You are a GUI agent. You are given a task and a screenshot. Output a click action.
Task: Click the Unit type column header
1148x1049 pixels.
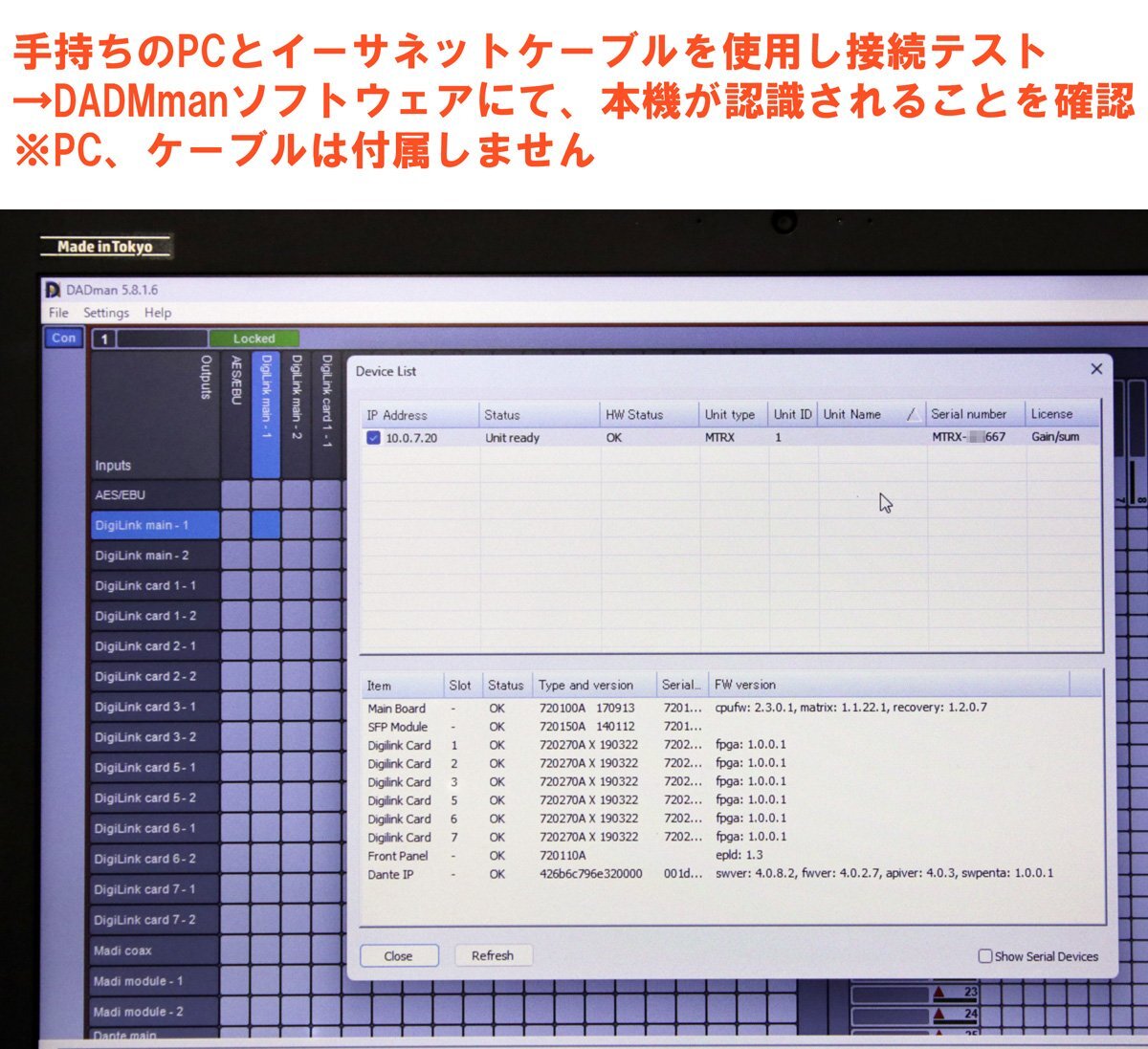[734, 415]
